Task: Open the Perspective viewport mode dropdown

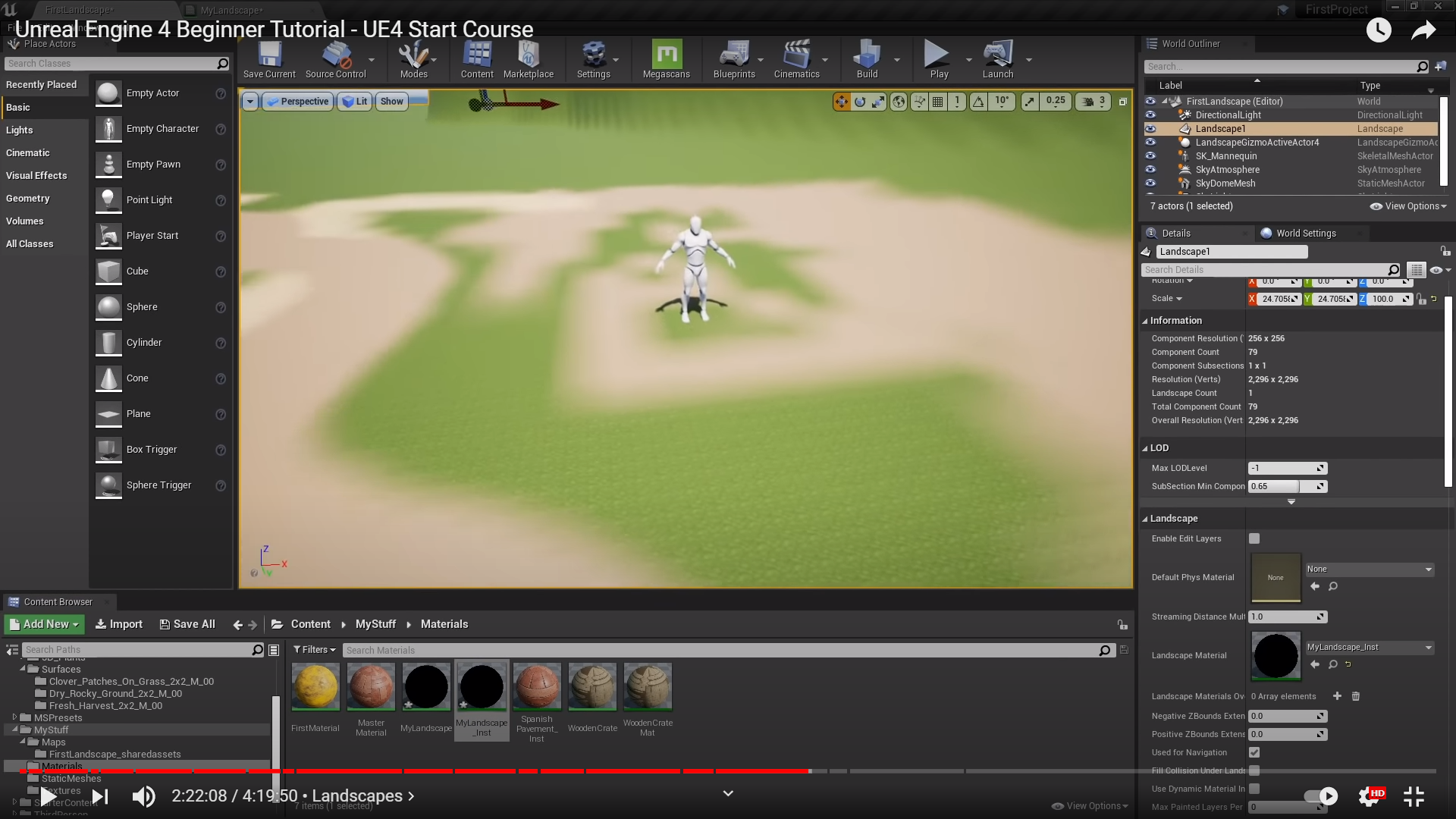Action: click(x=298, y=102)
